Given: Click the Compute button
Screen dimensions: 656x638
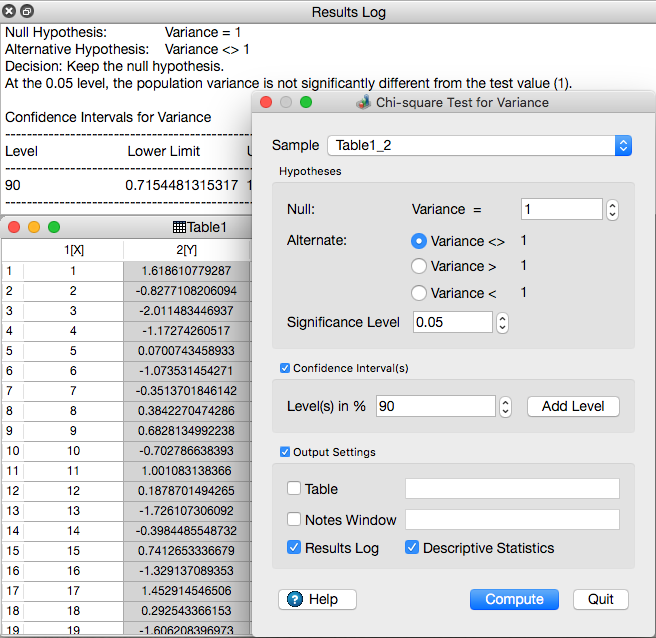Looking at the screenshot, I should [514, 599].
